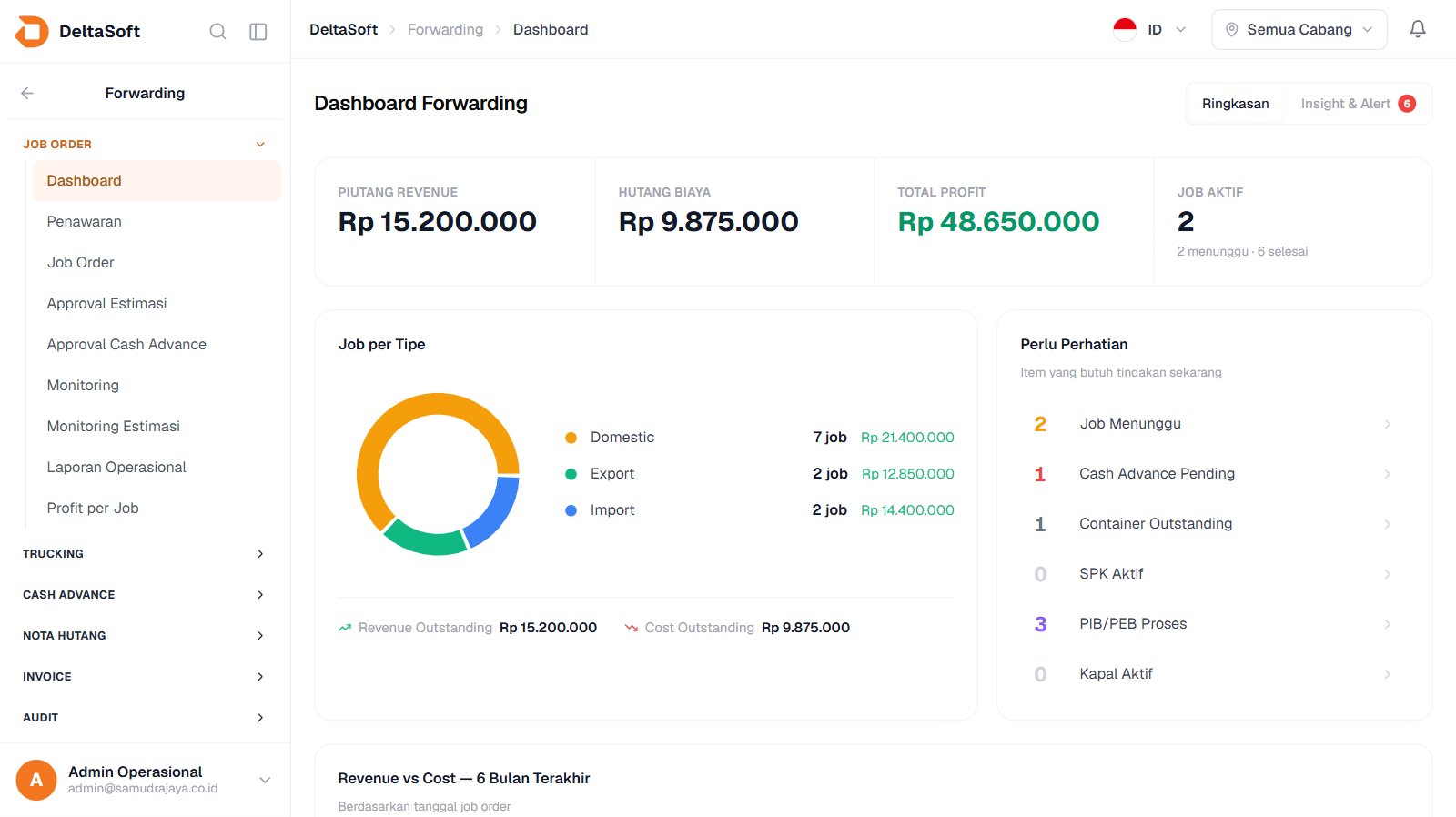Click the Piutang Revenue Rp 15.200.000 value
The image size is (1456, 817).
[438, 221]
